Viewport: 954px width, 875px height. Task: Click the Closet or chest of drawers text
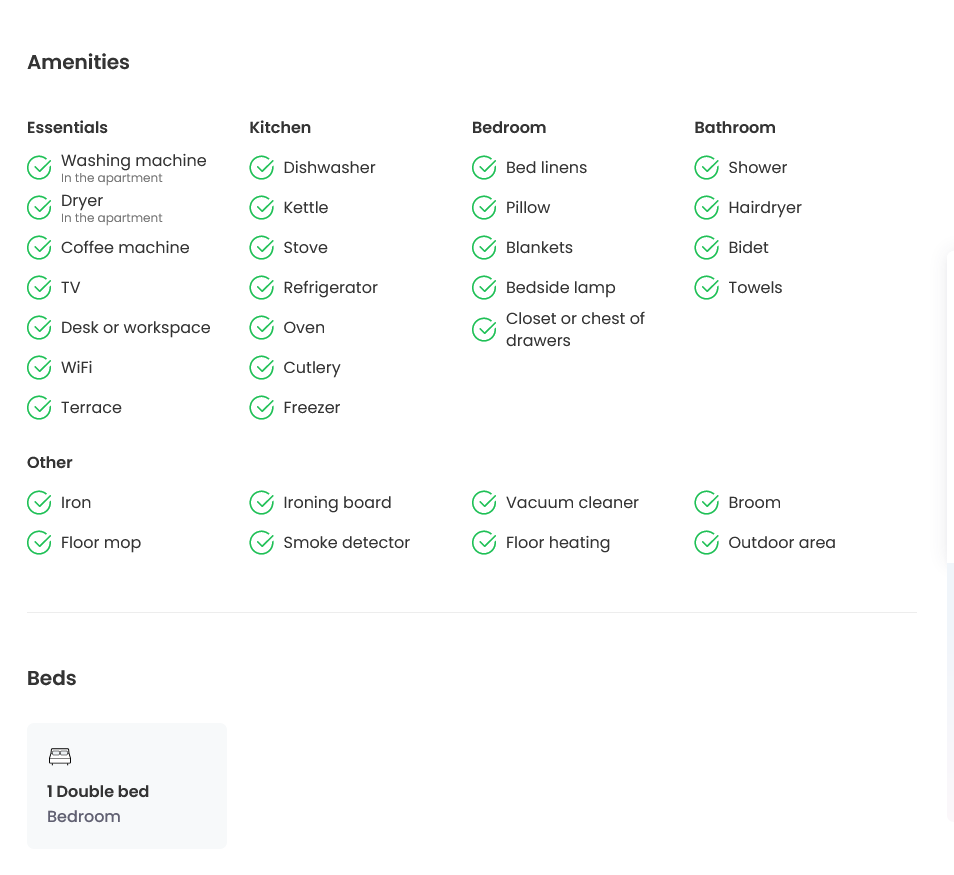(x=575, y=329)
